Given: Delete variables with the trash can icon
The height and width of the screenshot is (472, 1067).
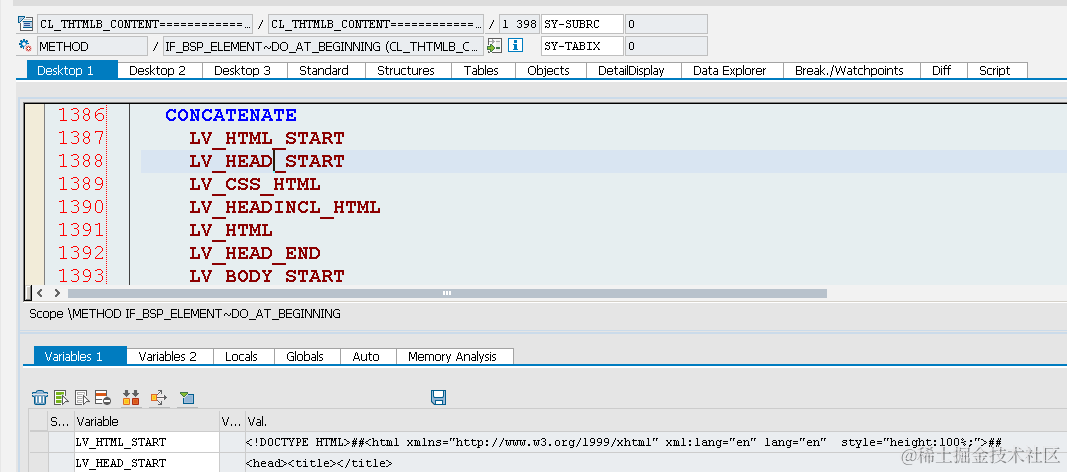Looking at the screenshot, I should click(40, 398).
